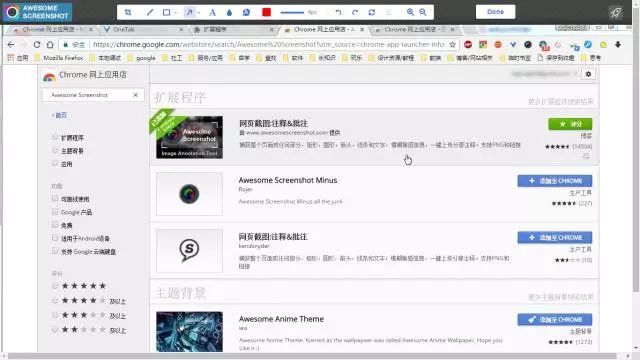Zoom out with the magnifier minus icon

pos(423,12)
